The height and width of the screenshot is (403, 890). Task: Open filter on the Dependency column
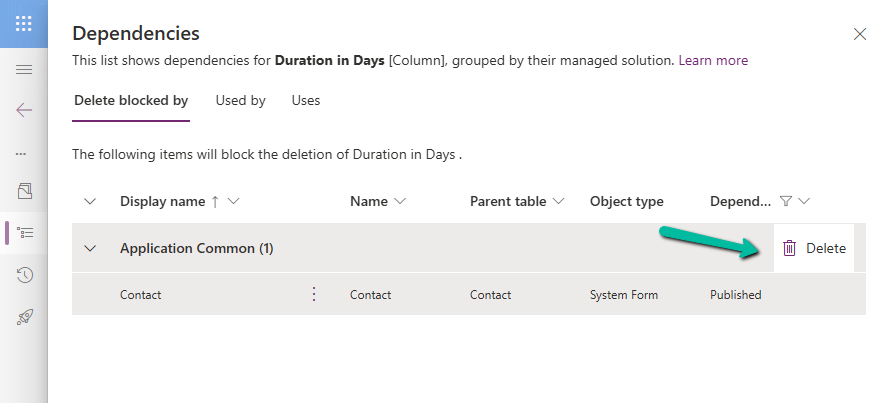click(786, 201)
